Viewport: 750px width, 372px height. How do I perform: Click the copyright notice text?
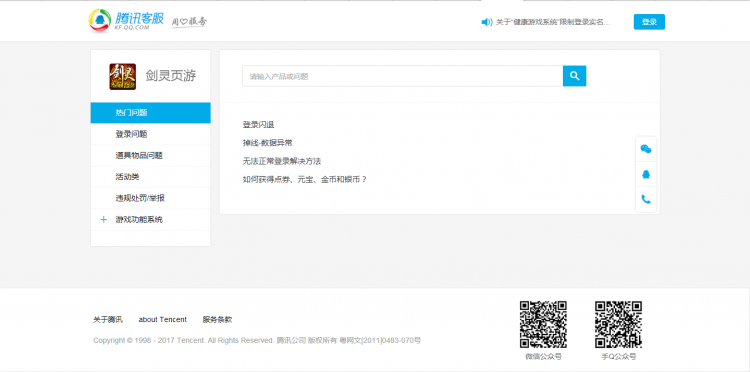[x=257, y=340]
